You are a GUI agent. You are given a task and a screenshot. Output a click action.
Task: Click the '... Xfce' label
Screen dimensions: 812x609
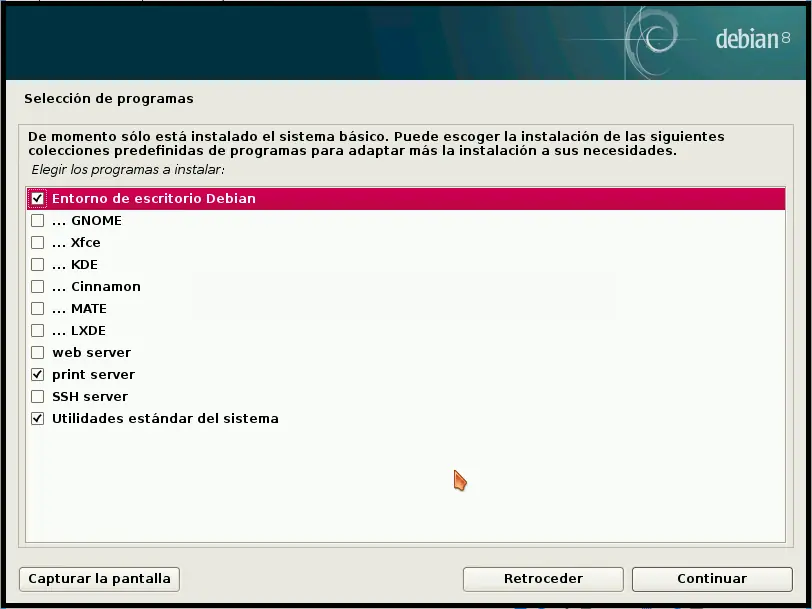pos(76,243)
